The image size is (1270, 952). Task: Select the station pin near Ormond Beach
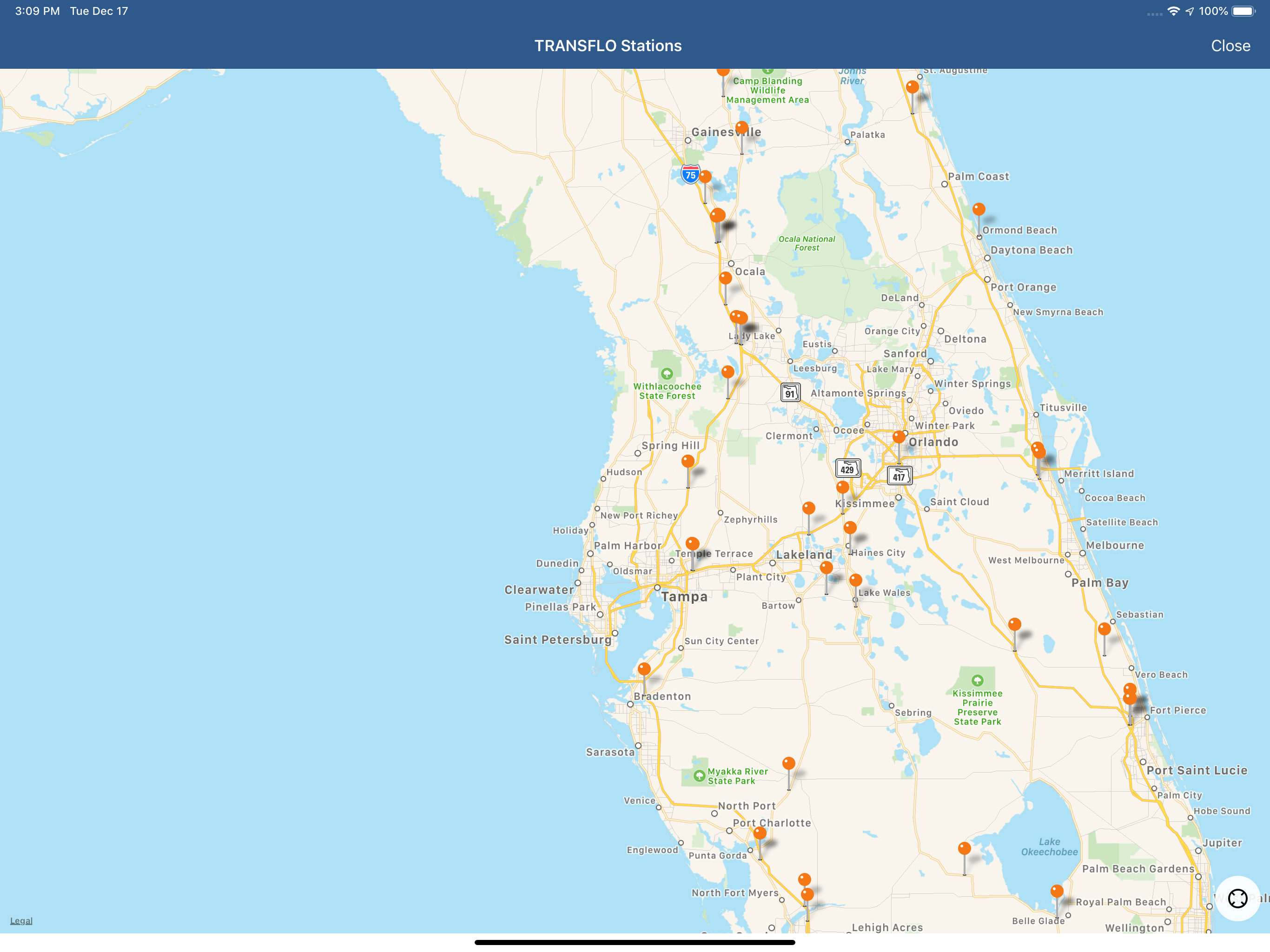(979, 210)
